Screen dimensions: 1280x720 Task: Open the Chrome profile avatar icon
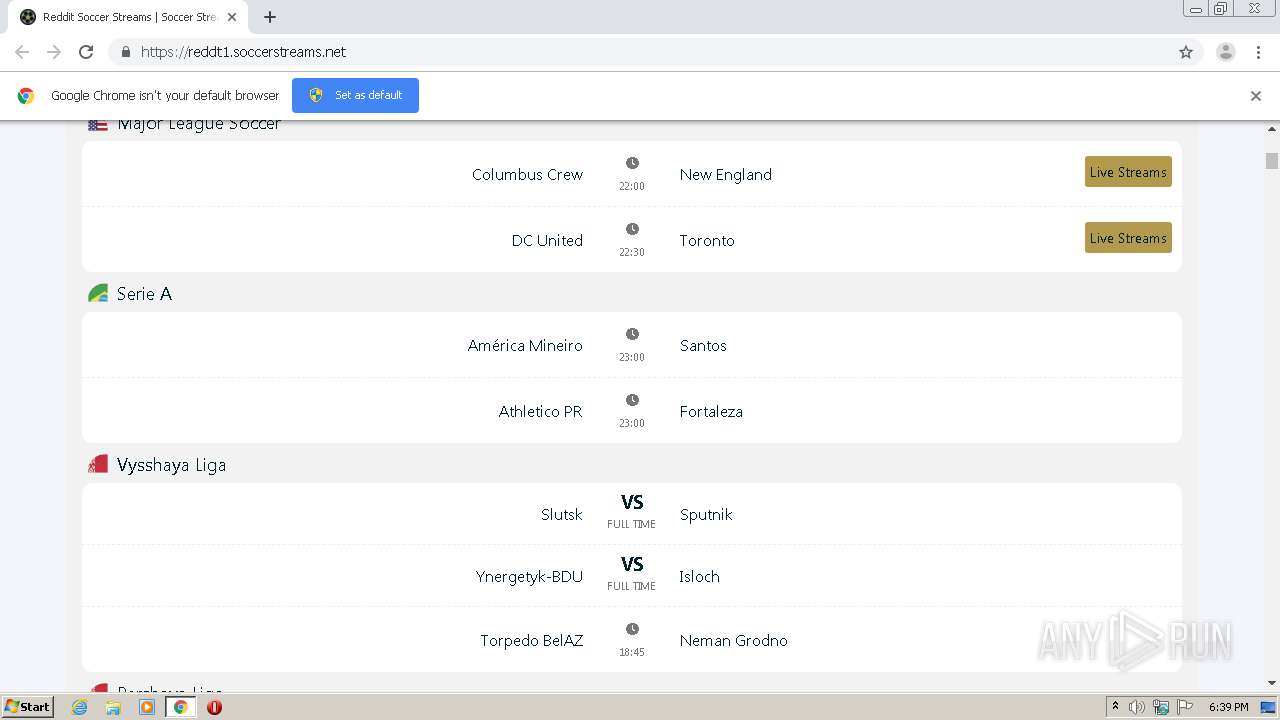pyautogui.click(x=1225, y=52)
